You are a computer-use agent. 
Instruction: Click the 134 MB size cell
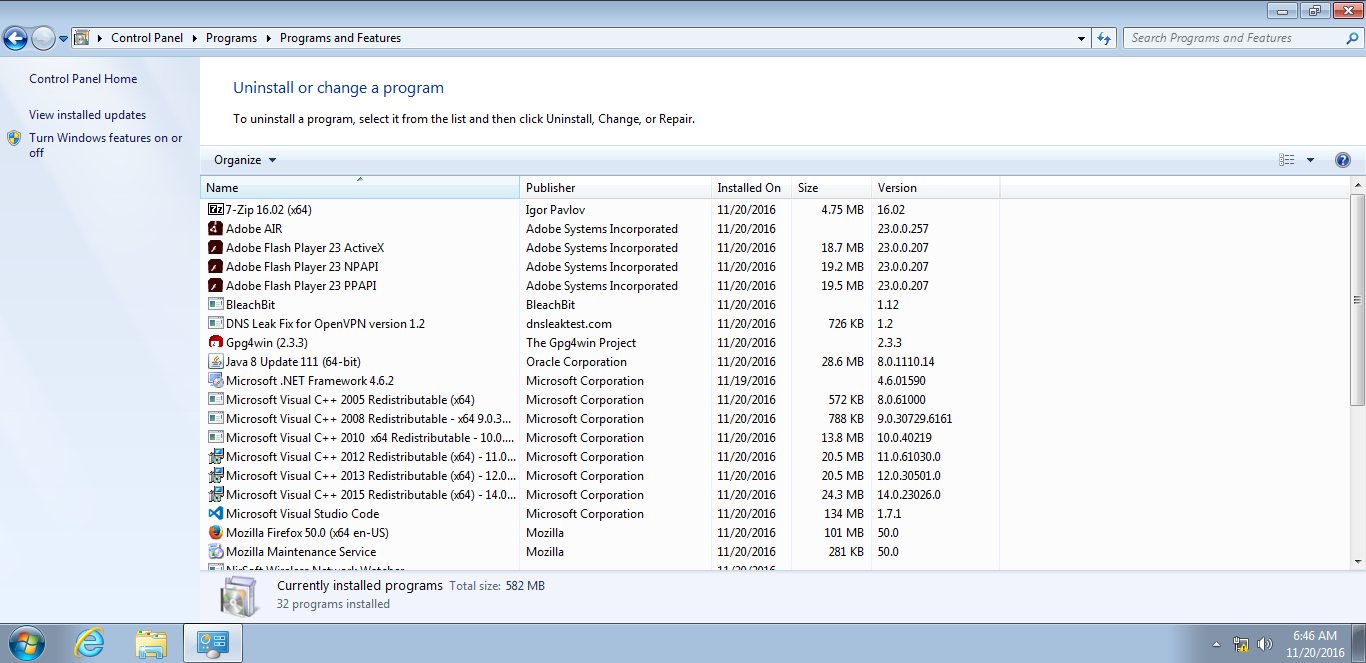(844, 514)
